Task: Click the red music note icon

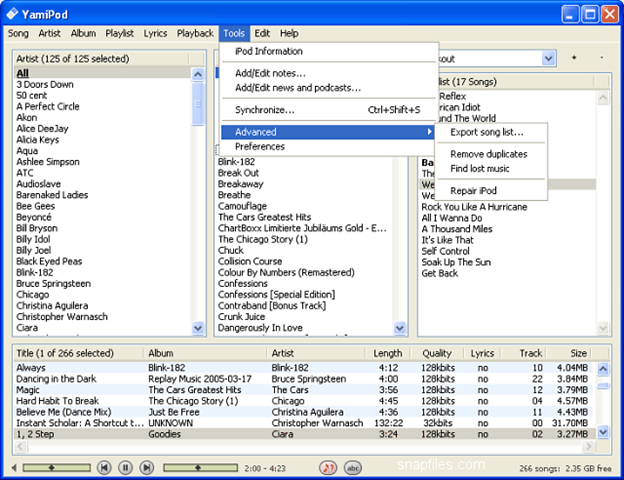Action: 328,467
